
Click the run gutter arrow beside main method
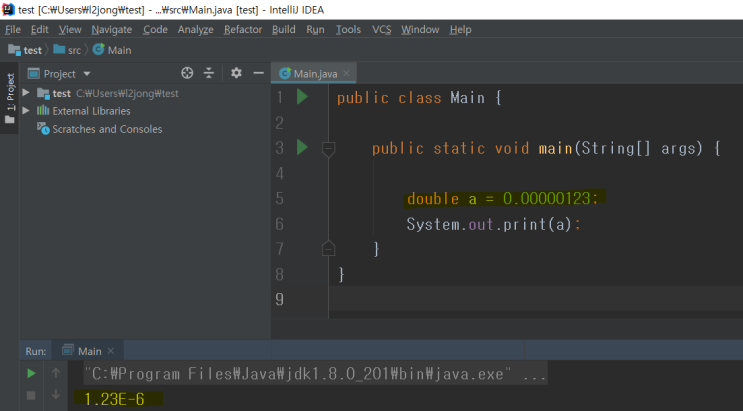click(302, 147)
